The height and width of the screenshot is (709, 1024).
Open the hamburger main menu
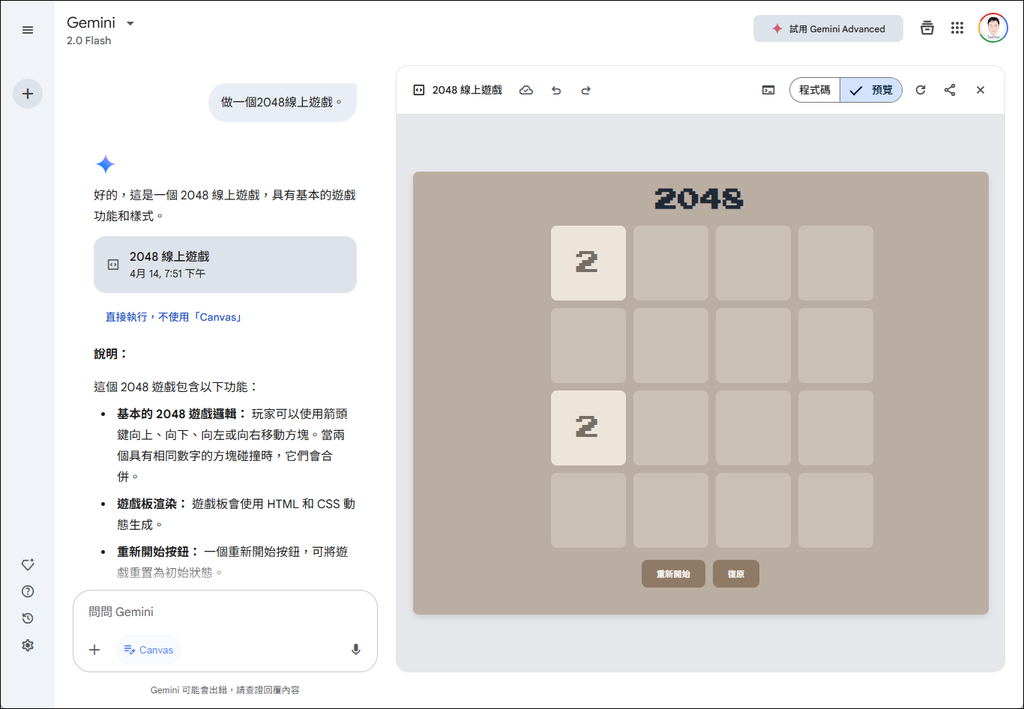(27, 30)
